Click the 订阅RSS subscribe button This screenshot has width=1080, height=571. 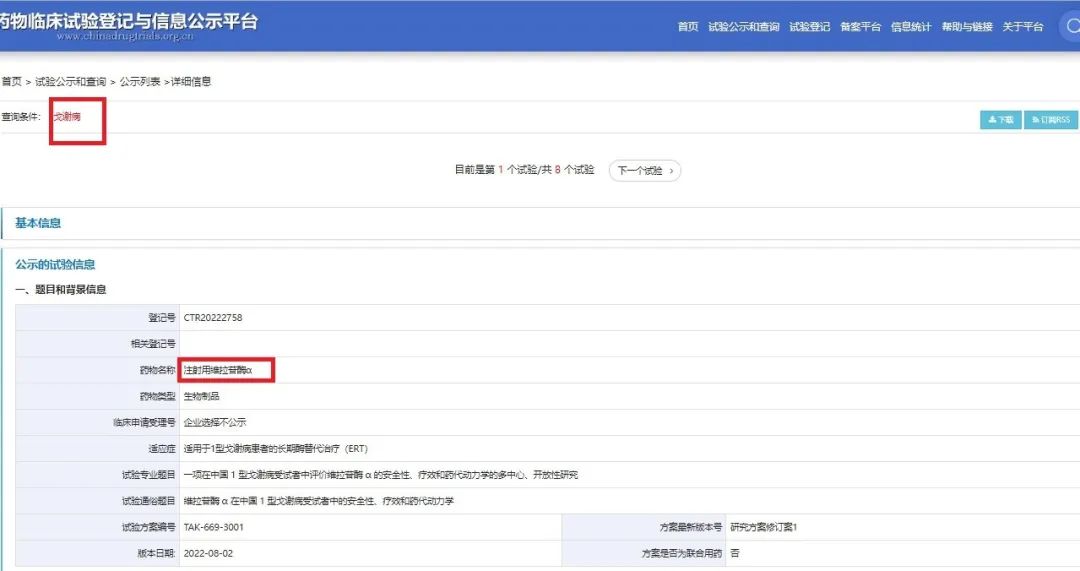[x=1051, y=120]
